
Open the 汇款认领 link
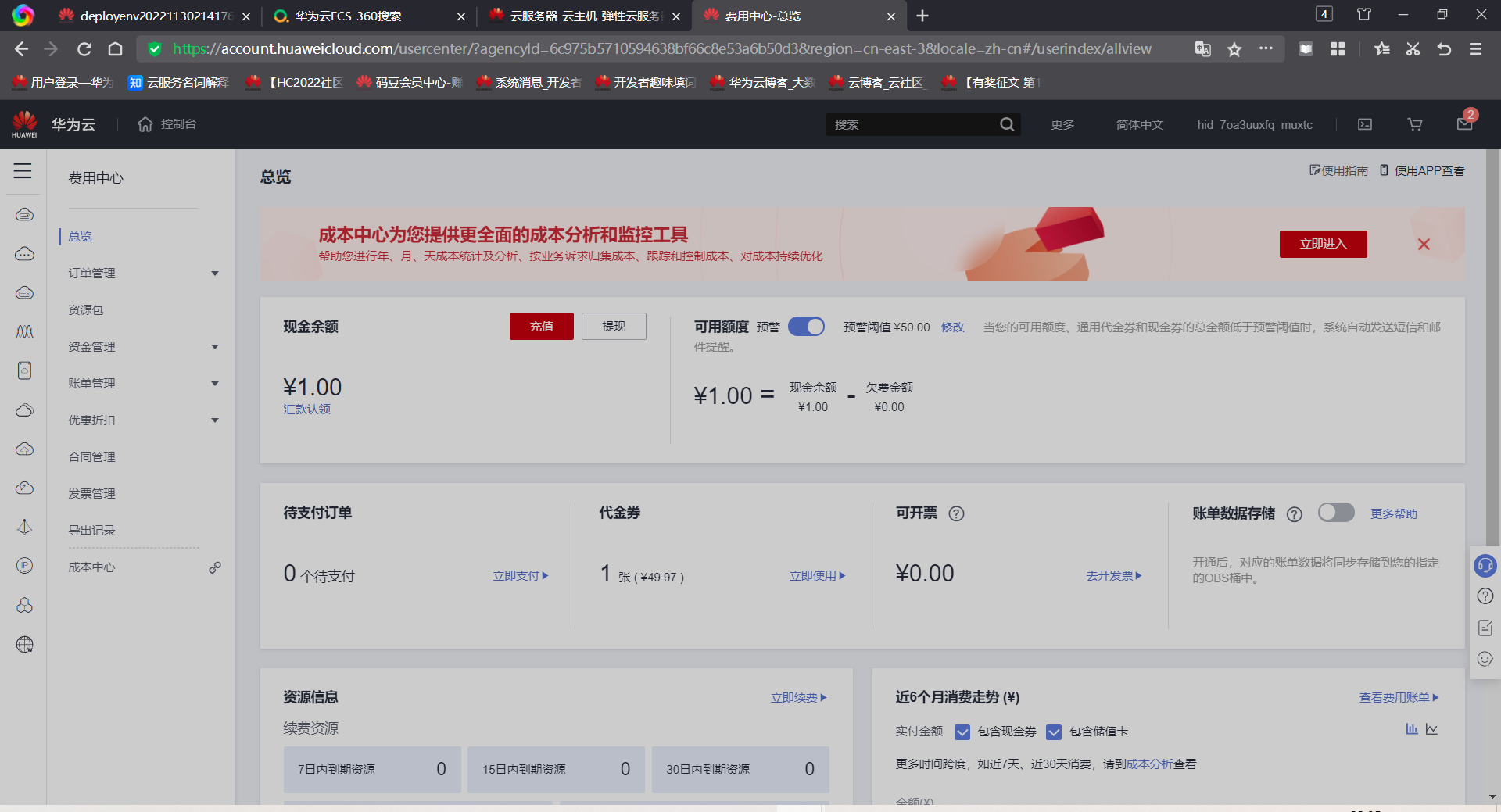pos(306,409)
